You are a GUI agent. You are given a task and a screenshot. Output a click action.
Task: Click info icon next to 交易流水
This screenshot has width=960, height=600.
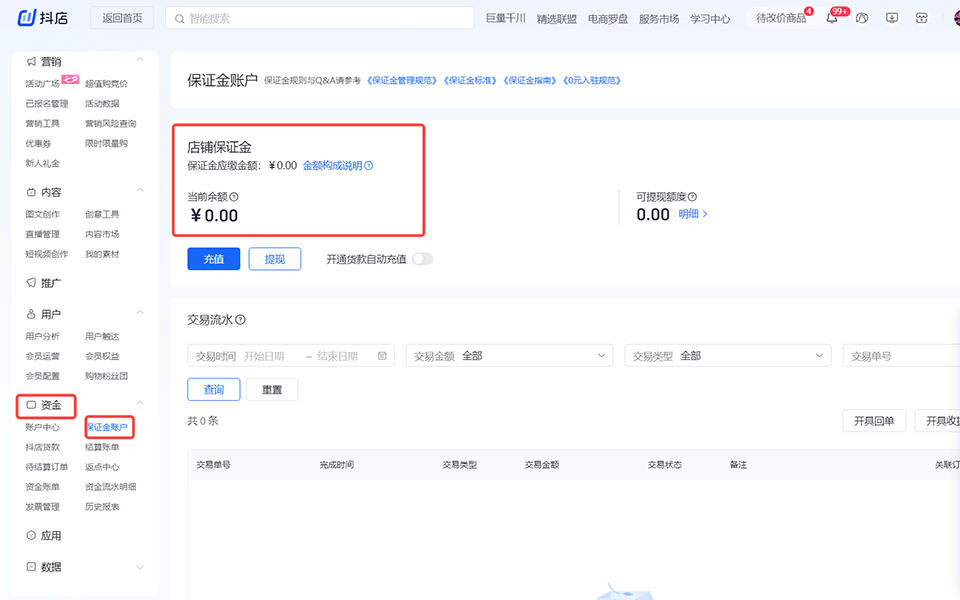pos(240,320)
